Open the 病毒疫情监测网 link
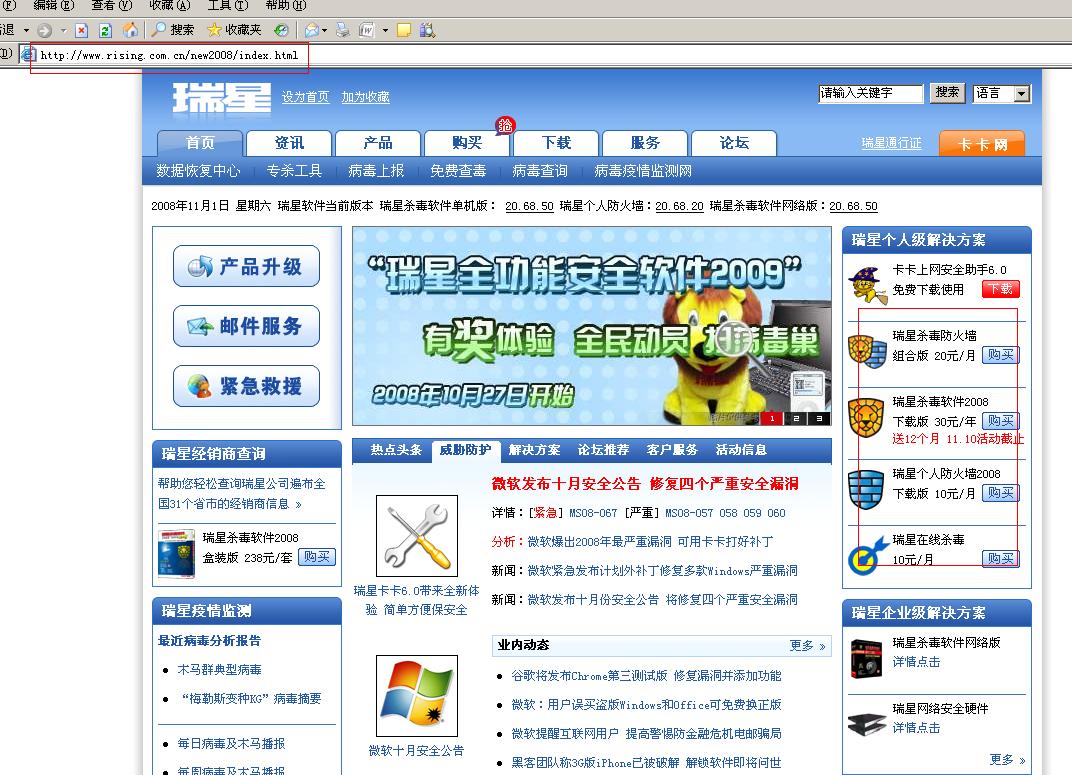 (x=643, y=171)
